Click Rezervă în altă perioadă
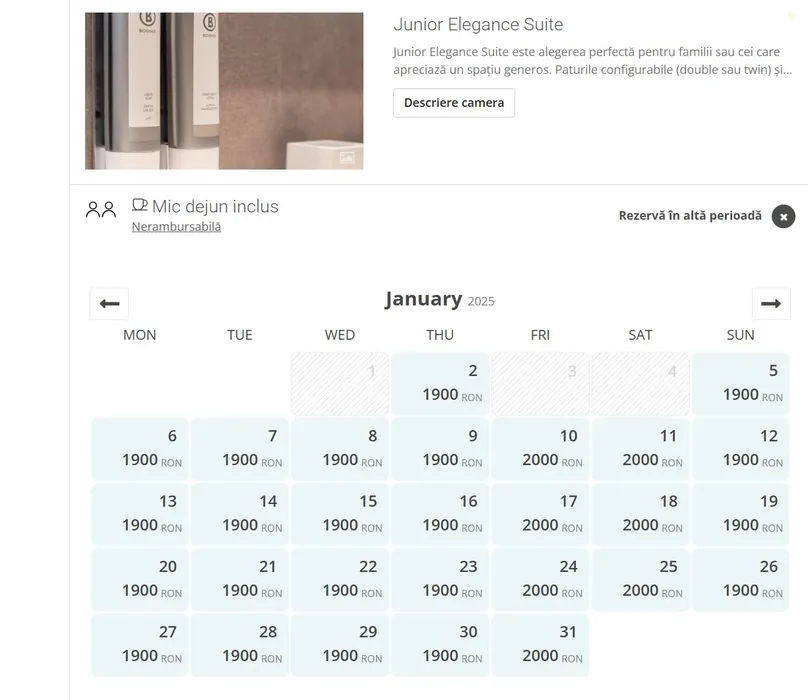Screen dimensions: 808x700 (690, 216)
